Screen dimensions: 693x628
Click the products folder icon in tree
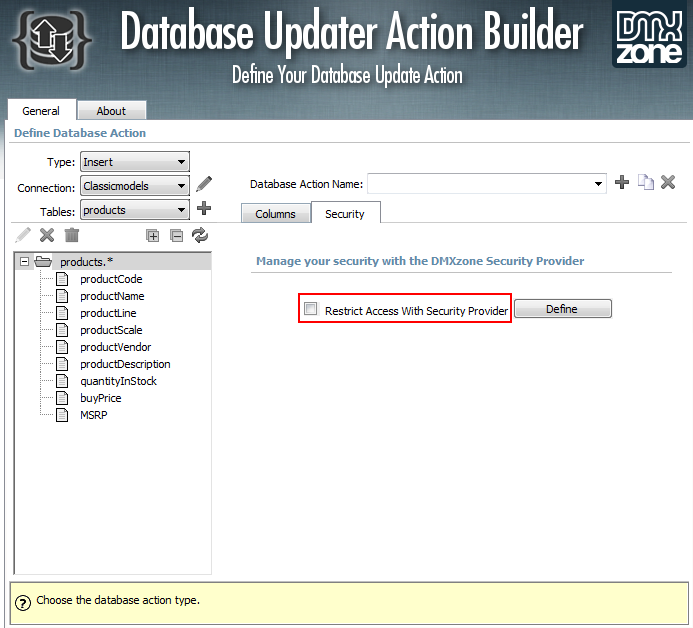pyautogui.click(x=43, y=261)
